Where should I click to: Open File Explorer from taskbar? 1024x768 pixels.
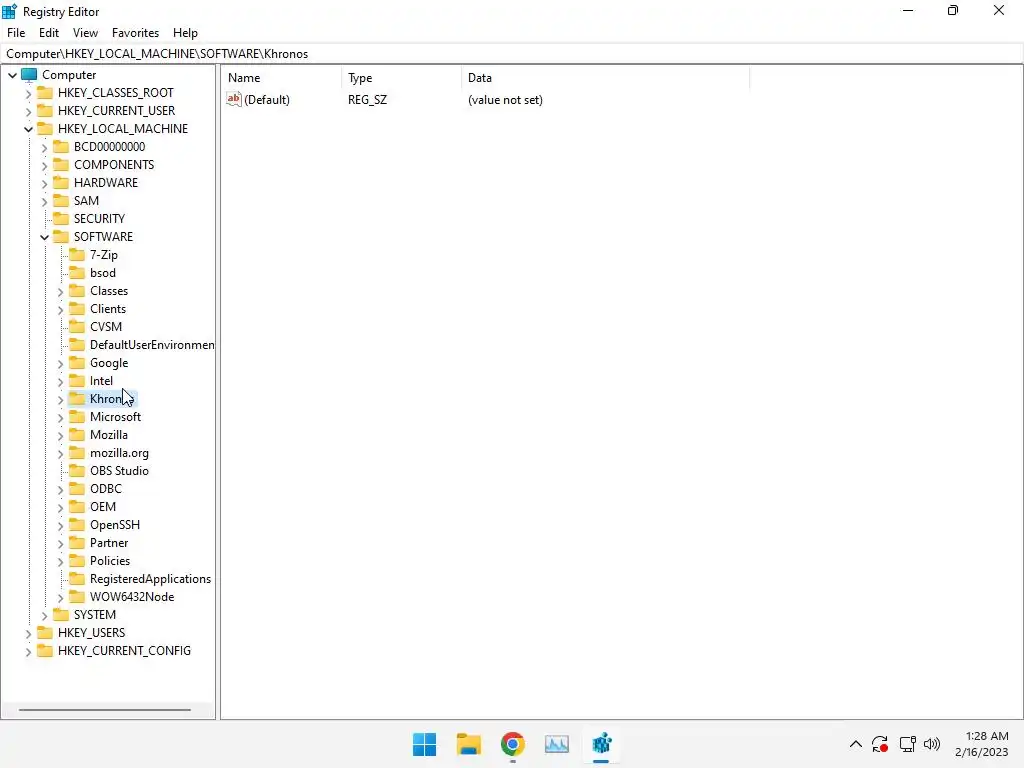coord(468,744)
